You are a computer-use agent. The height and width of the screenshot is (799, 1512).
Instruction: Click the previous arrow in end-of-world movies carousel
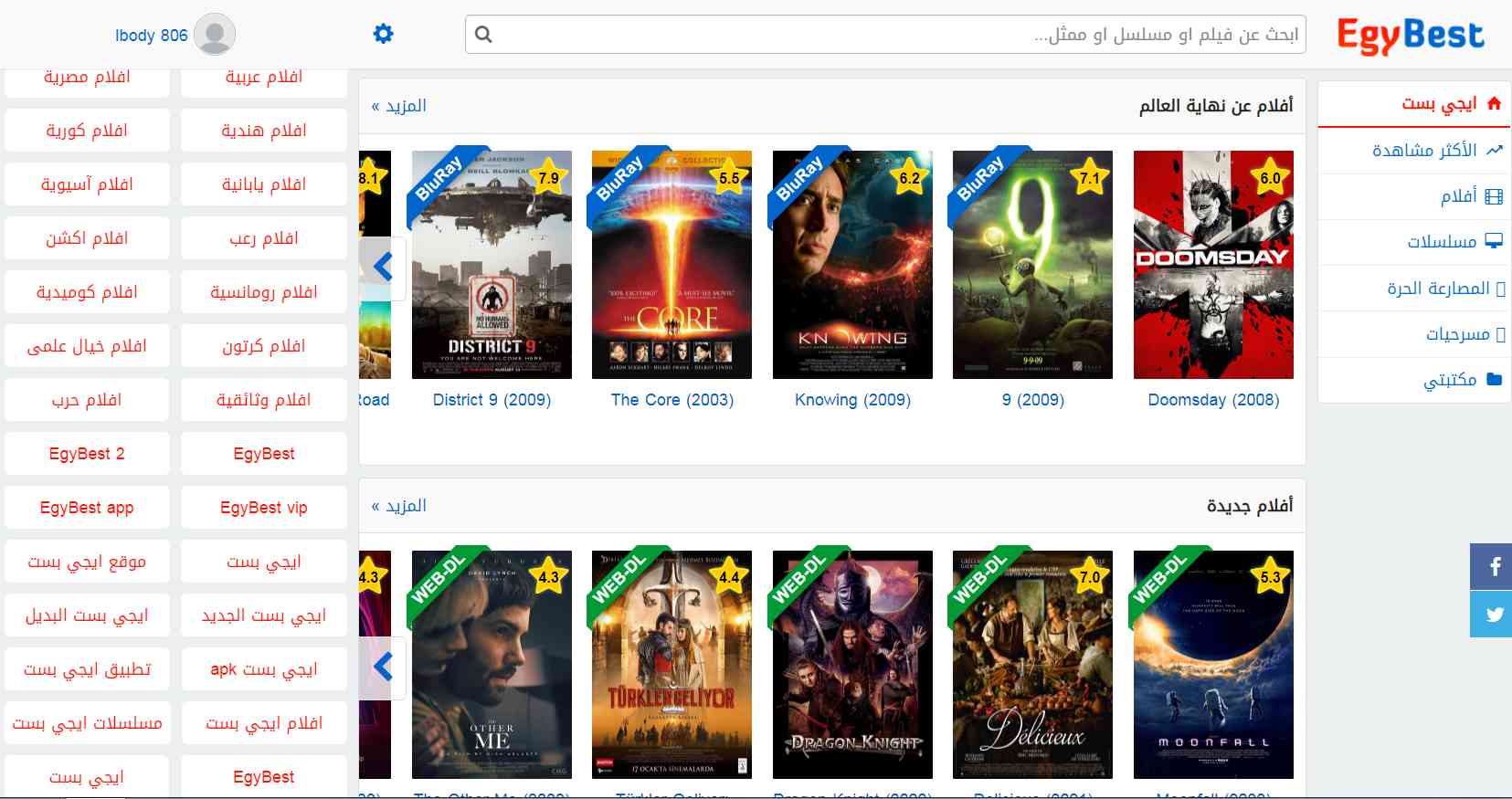(383, 267)
